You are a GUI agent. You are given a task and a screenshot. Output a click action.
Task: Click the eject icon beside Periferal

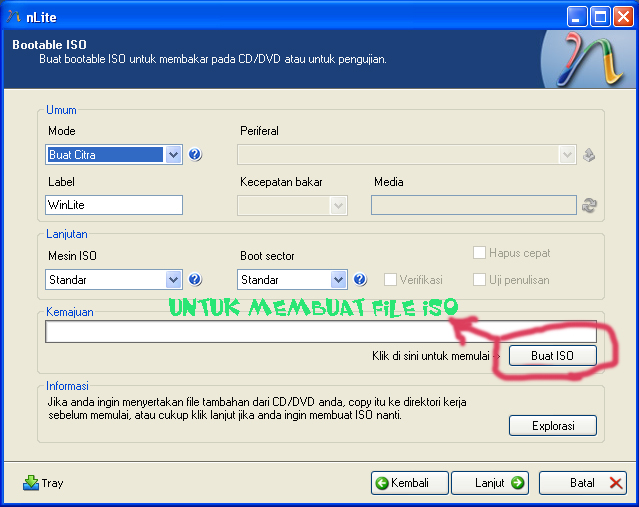(x=589, y=155)
